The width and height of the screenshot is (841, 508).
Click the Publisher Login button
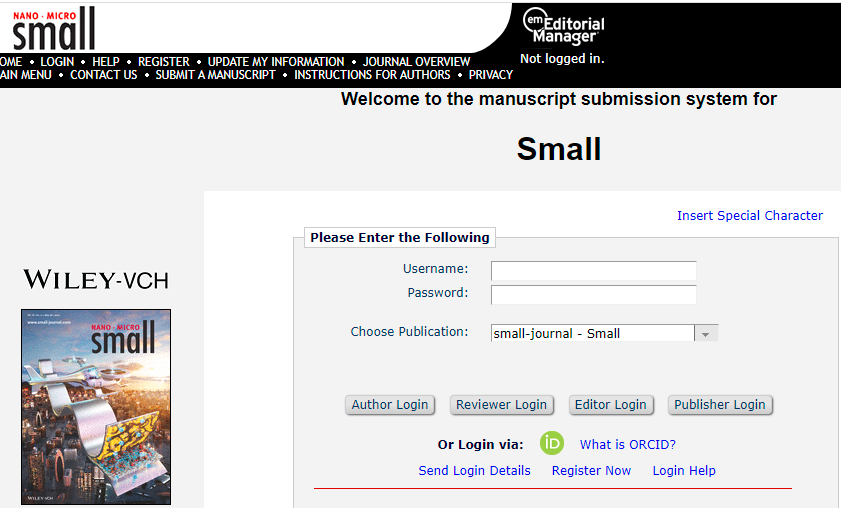tap(719, 405)
